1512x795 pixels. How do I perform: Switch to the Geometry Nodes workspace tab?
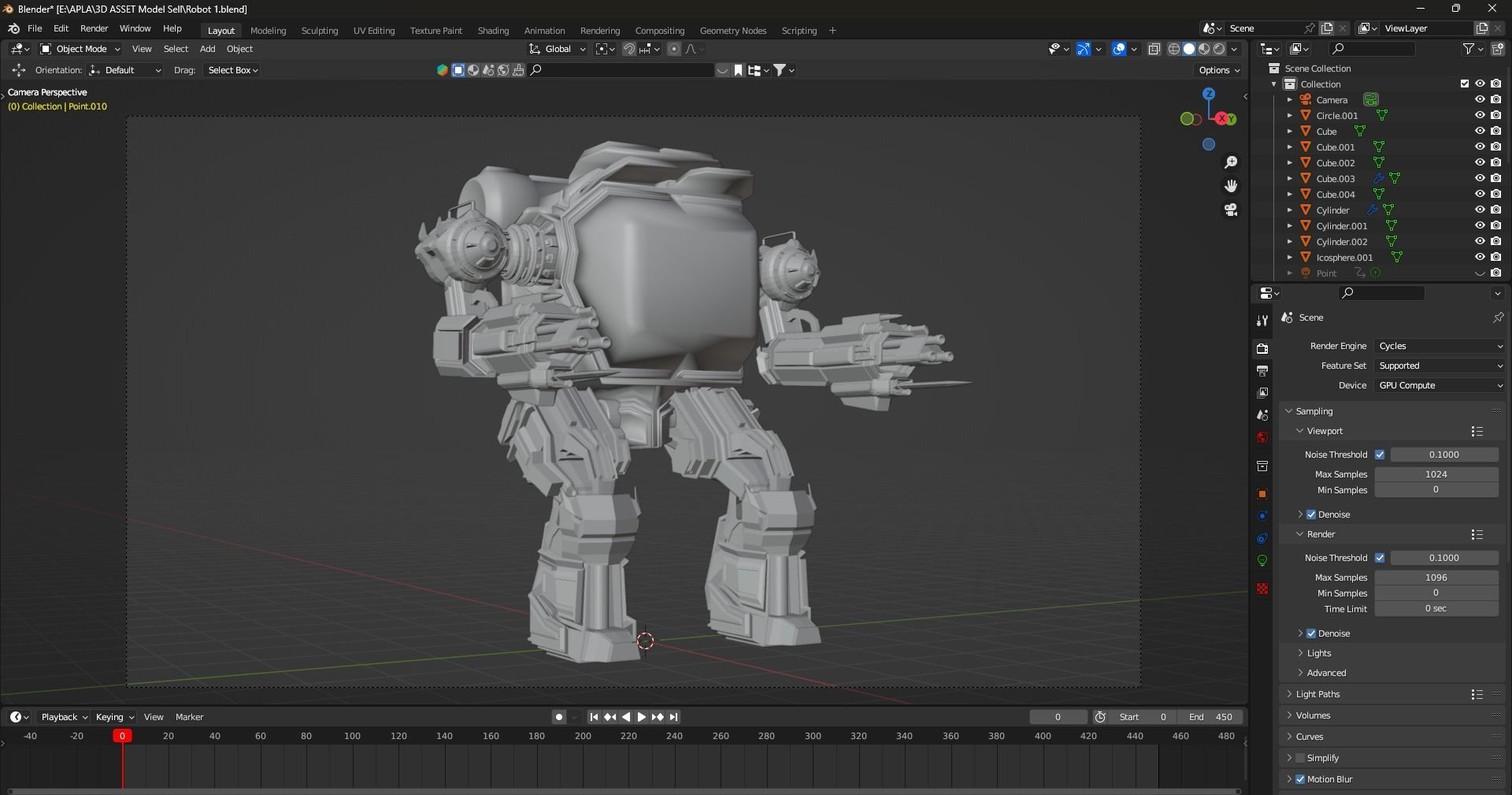[x=732, y=31]
